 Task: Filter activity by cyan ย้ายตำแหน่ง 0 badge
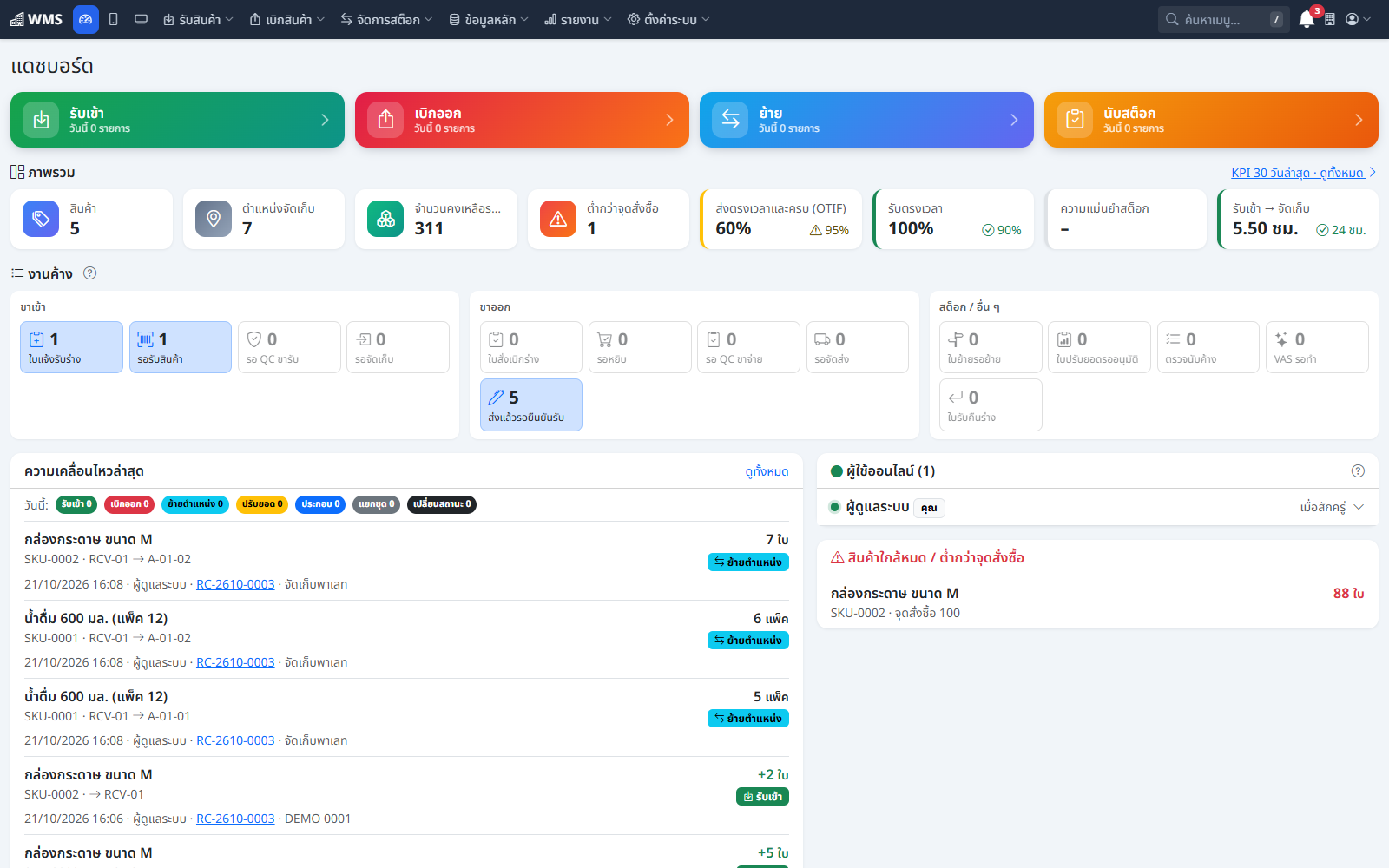pyautogui.click(x=195, y=504)
